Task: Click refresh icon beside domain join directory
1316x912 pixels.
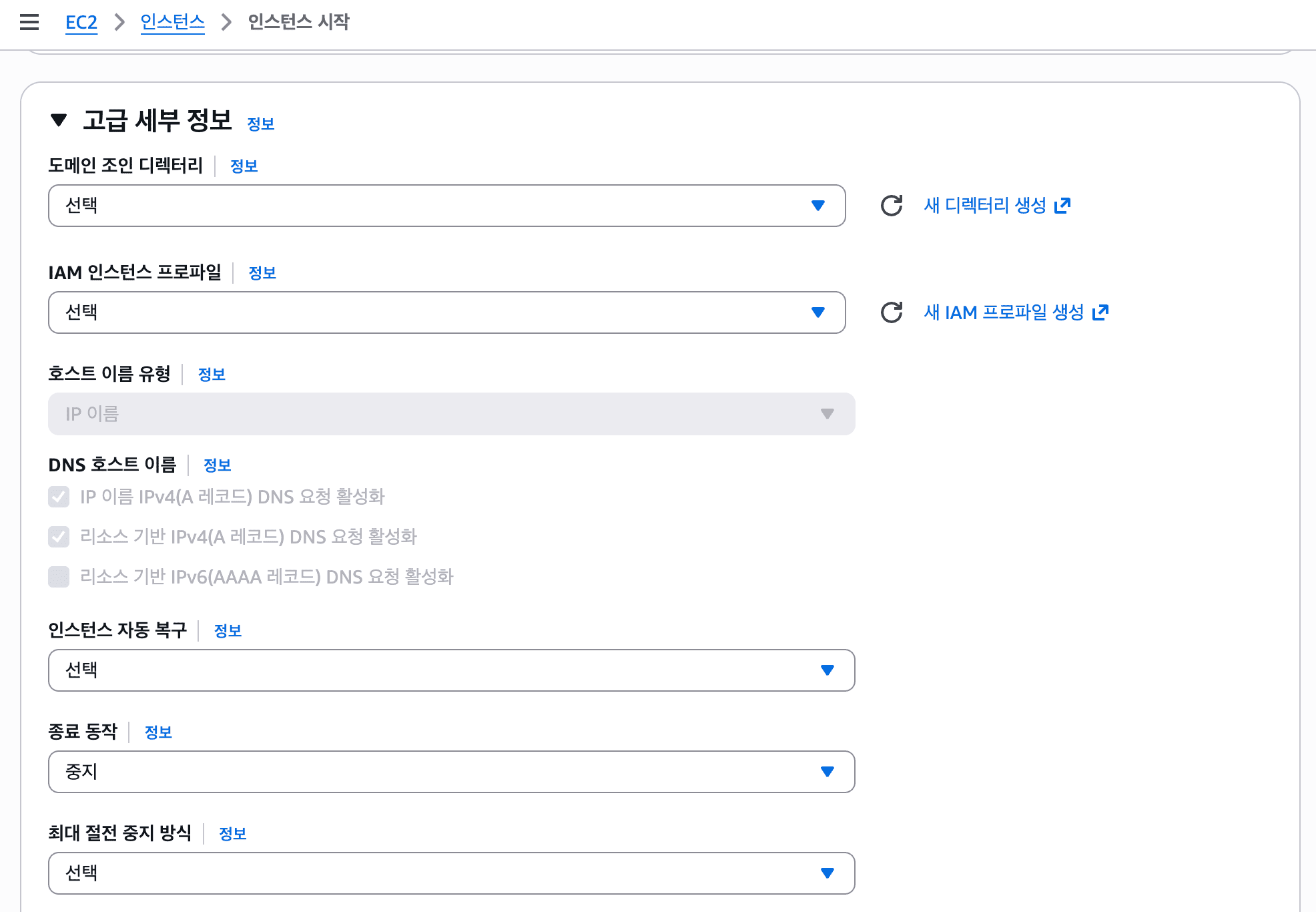Action: pyautogui.click(x=892, y=206)
